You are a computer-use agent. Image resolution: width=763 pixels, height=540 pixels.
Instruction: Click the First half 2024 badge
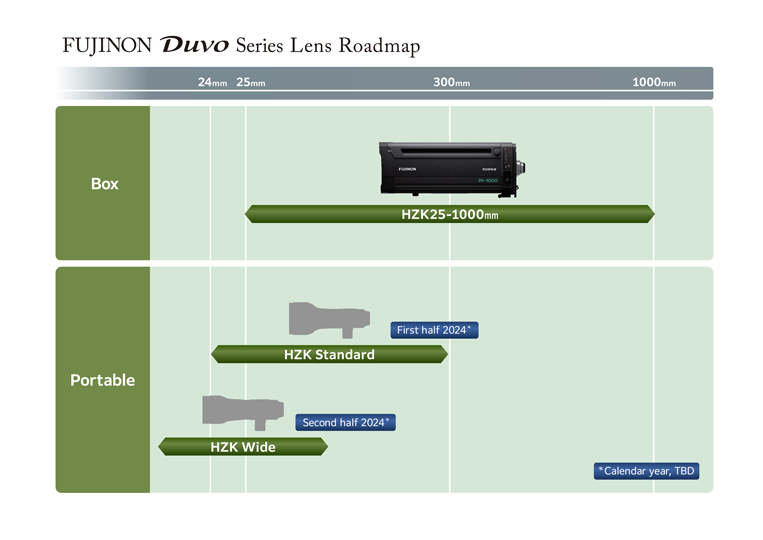(x=434, y=330)
